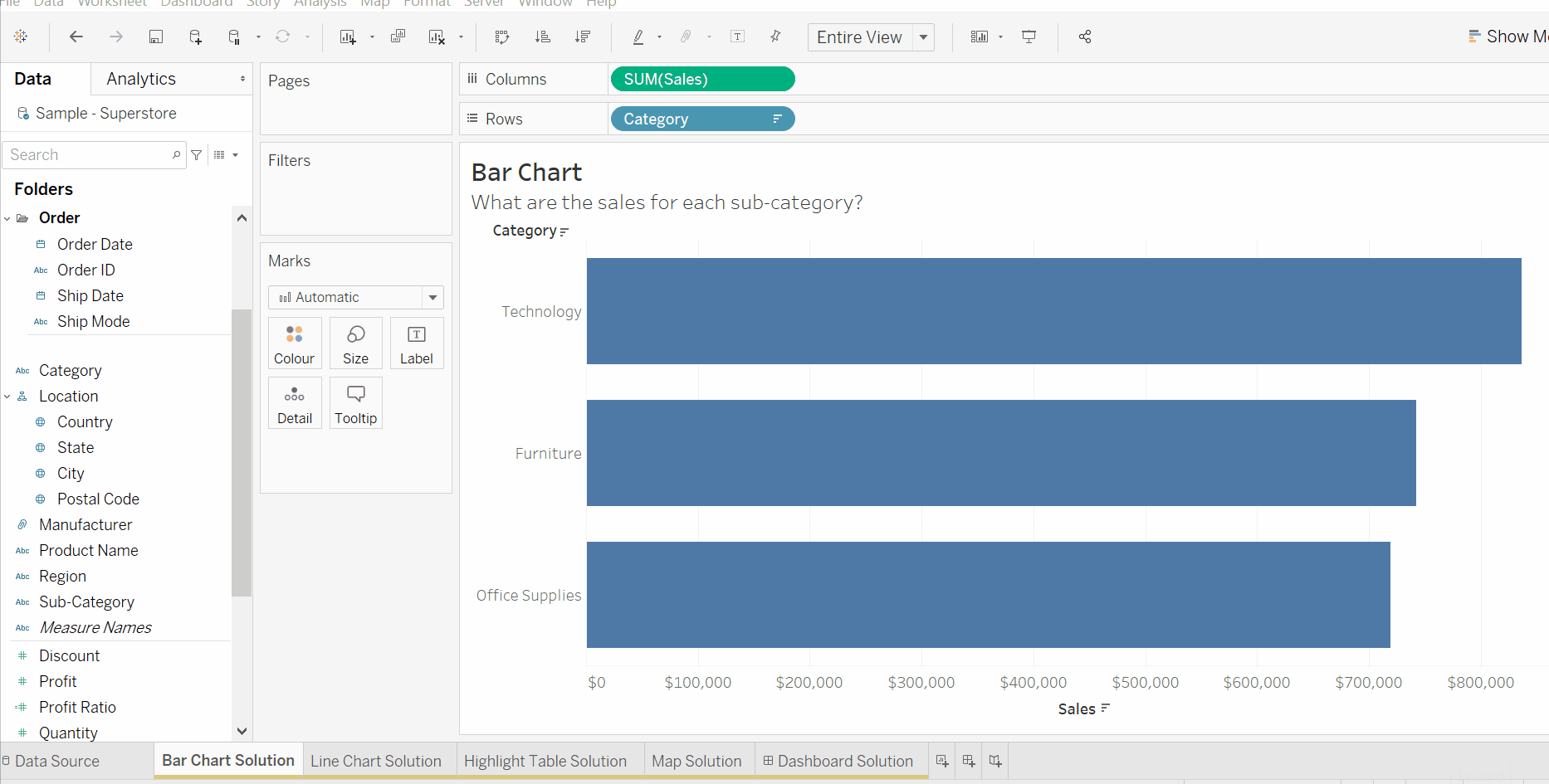Select the Sub-Category field
Screen dimensions: 1549x784
(x=86, y=601)
